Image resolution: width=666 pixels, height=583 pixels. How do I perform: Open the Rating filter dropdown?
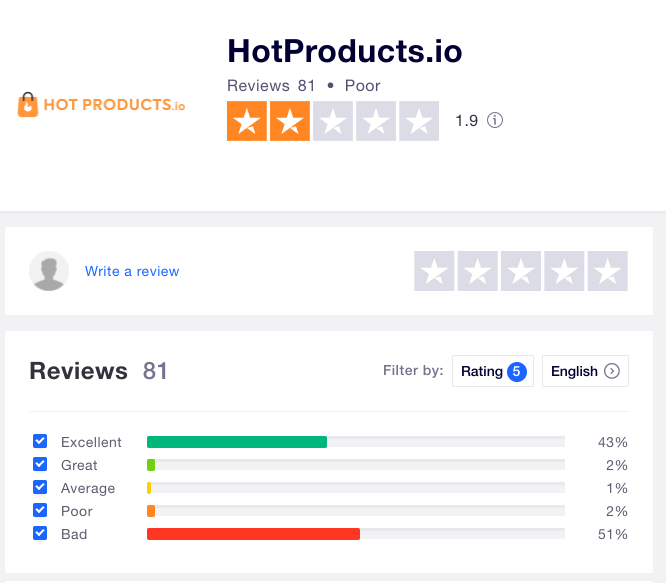coord(493,371)
